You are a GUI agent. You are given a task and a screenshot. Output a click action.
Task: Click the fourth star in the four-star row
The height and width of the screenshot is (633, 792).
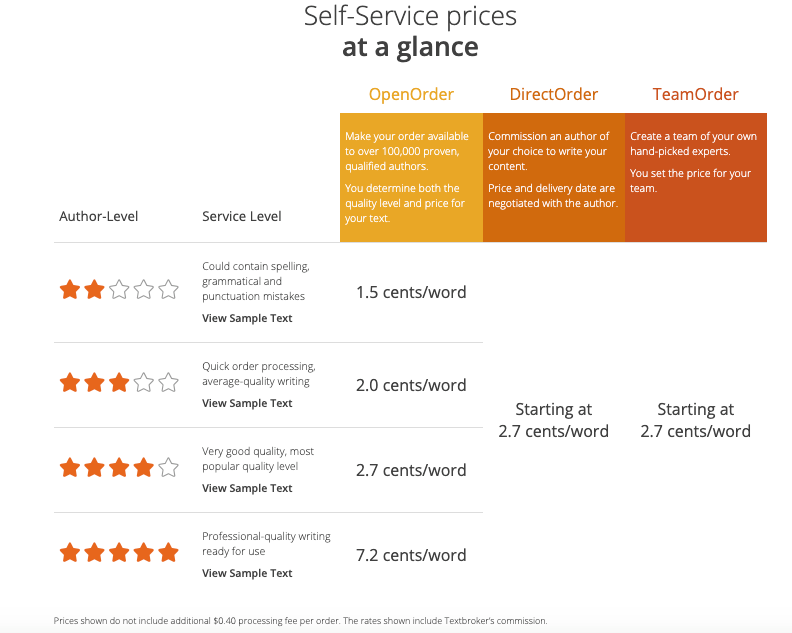click(144, 468)
